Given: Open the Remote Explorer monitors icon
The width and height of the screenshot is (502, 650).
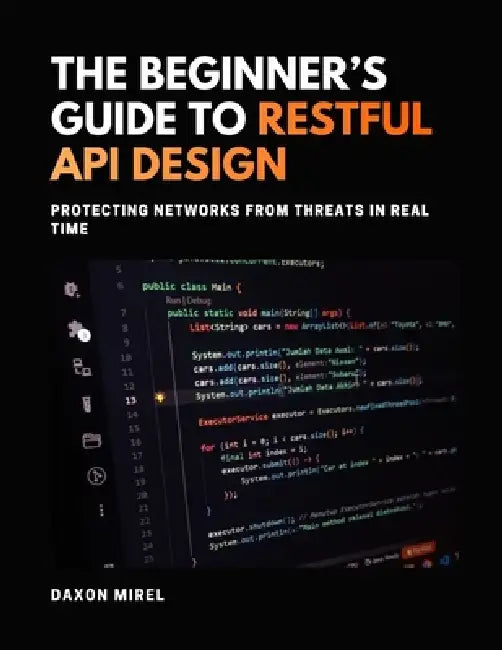Looking at the screenshot, I should [82, 367].
